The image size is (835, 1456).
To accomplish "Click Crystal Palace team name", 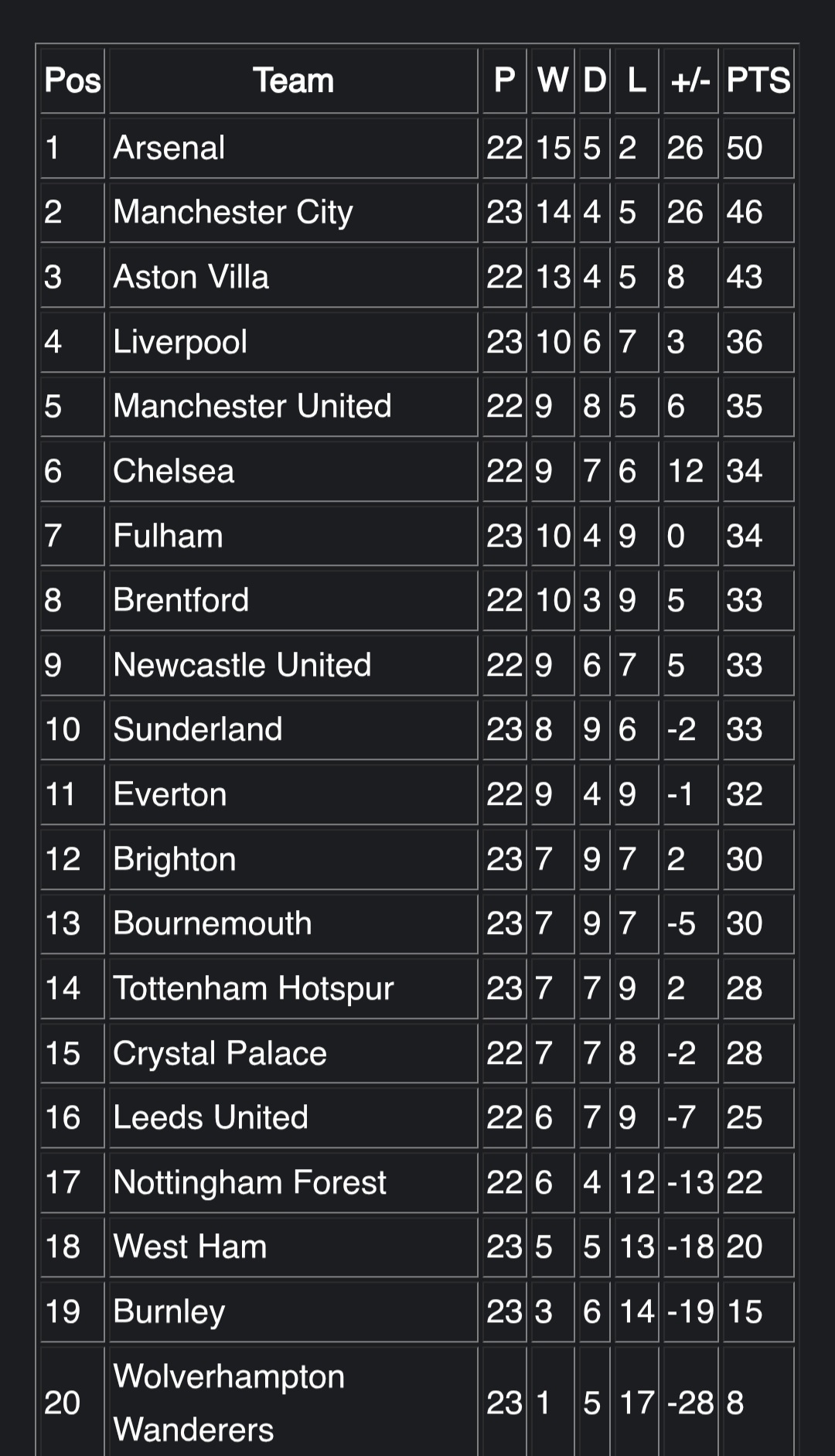I will [x=220, y=1053].
